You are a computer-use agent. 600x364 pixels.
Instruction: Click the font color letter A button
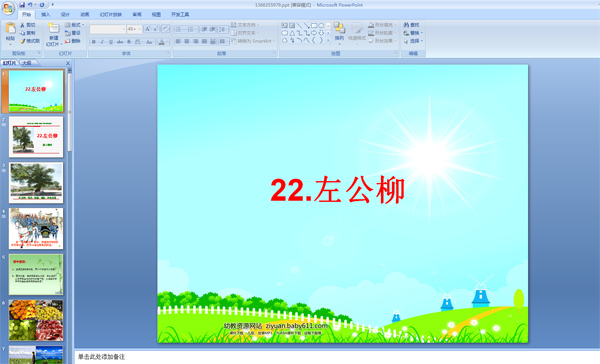[x=161, y=42]
